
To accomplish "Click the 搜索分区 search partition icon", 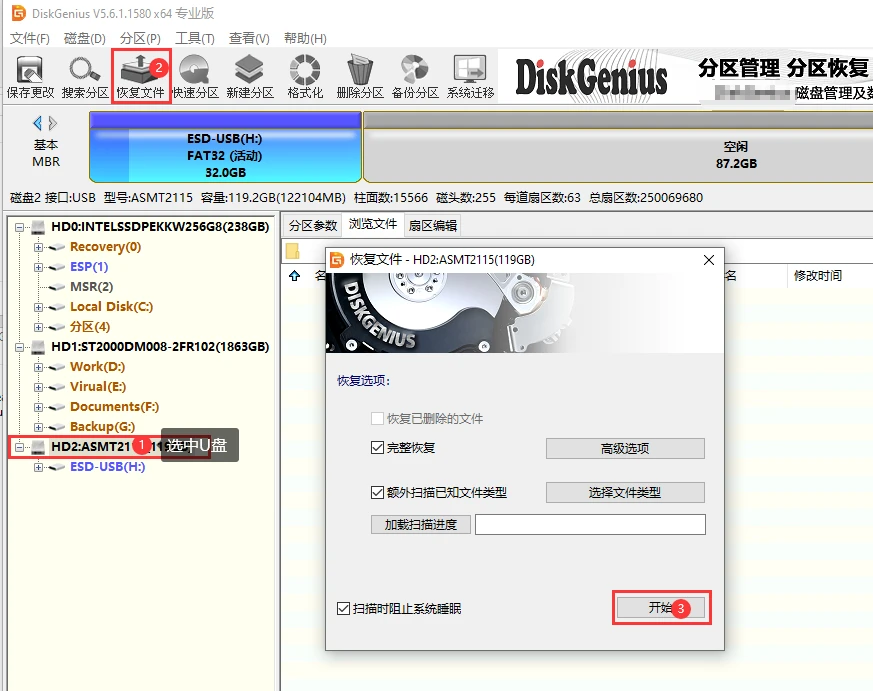I will tap(85, 76).
